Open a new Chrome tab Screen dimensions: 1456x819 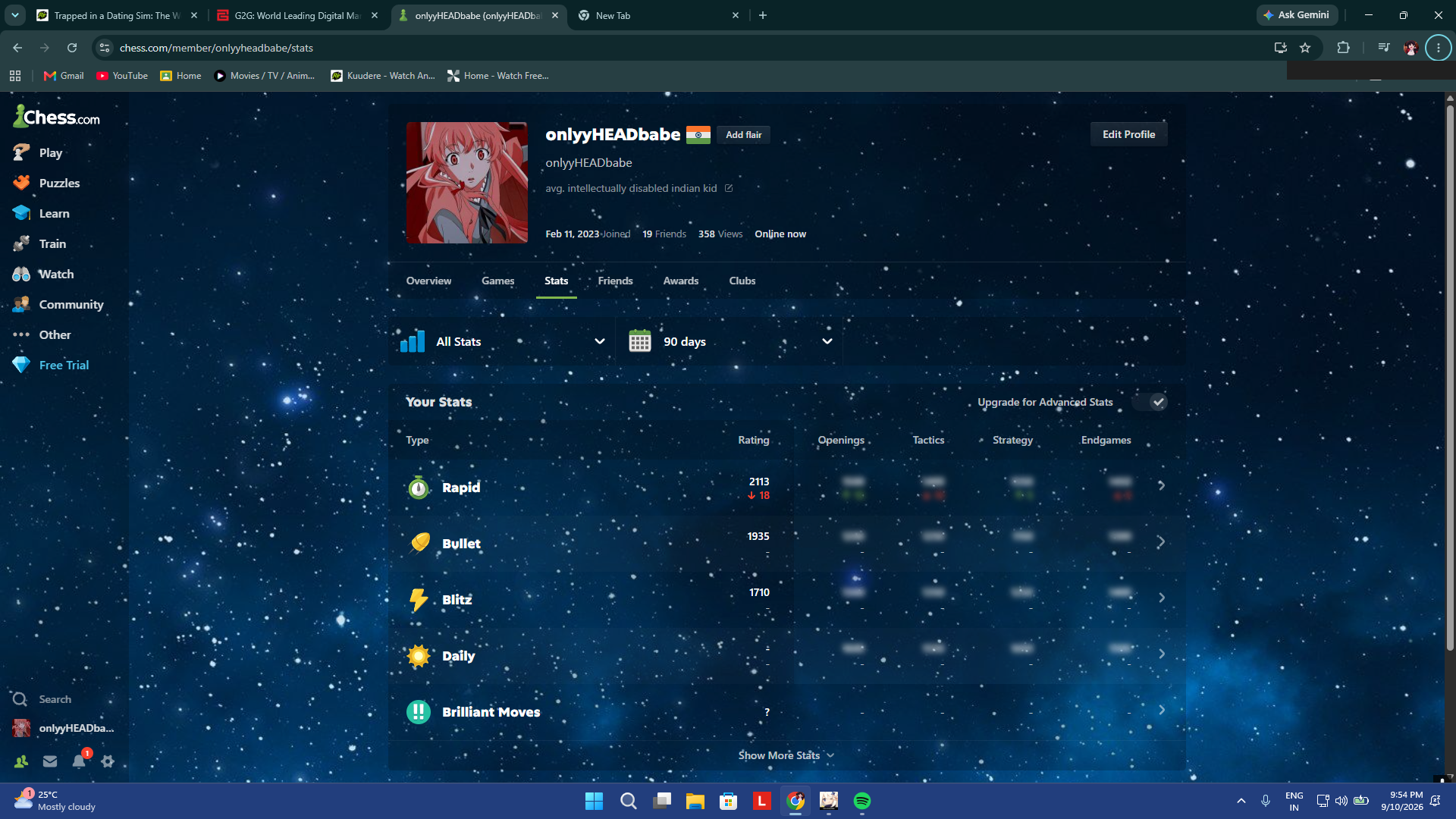tap(763, 15)
